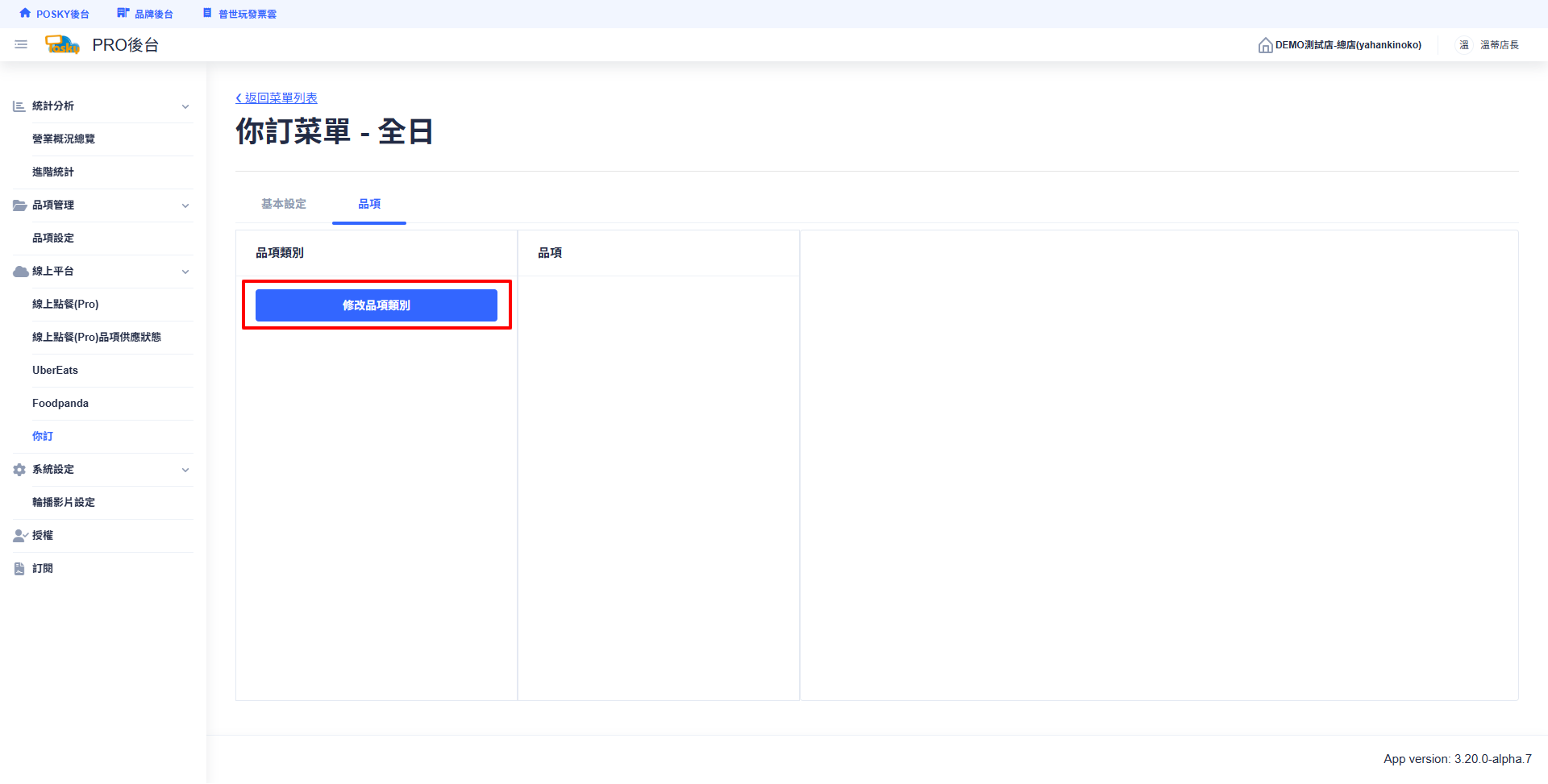This screenshot has width=1548, height=784.
Task: Click the 系統設定 gear icon
Action: [19, 470]
